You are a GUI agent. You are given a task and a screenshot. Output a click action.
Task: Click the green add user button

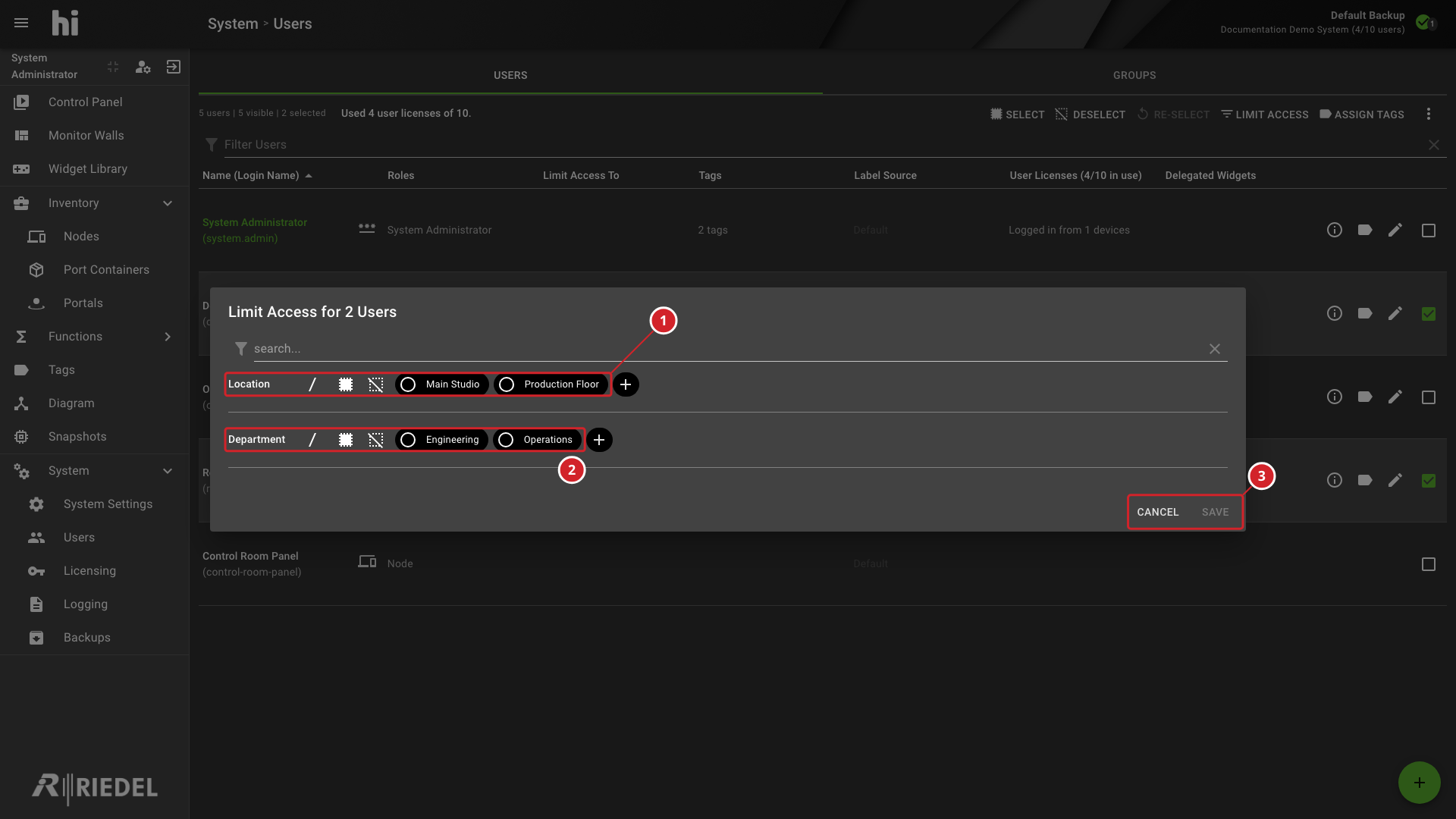tap(1420, 783)
